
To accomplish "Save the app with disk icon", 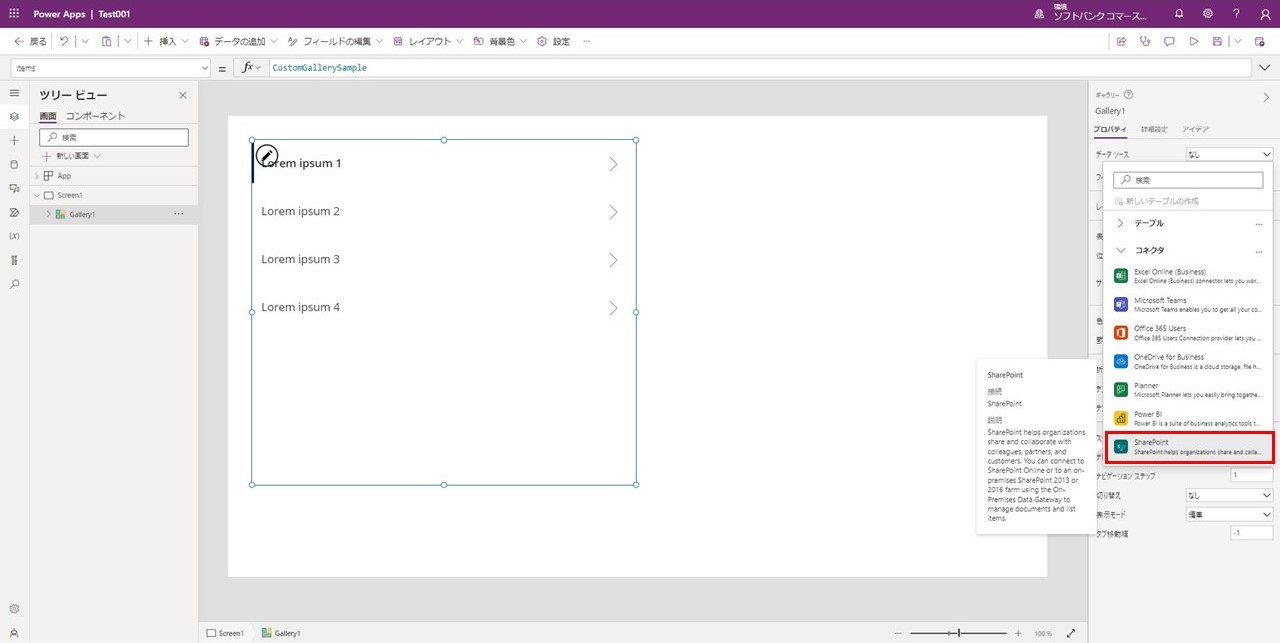I will [x=1217, y=41].
